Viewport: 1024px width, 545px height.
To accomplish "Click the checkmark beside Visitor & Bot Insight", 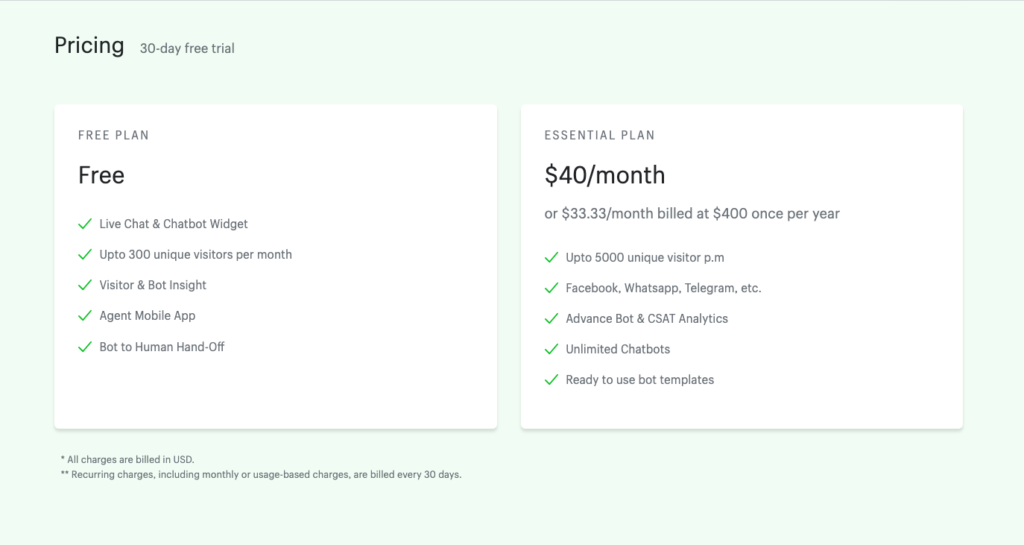I will click(x=85, y=285).
